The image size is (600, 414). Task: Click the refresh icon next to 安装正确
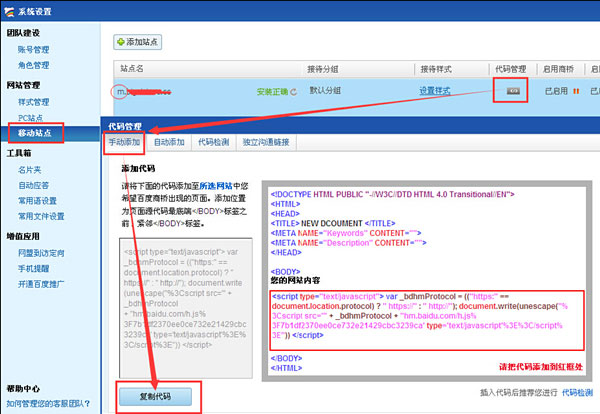click(293, 92)
